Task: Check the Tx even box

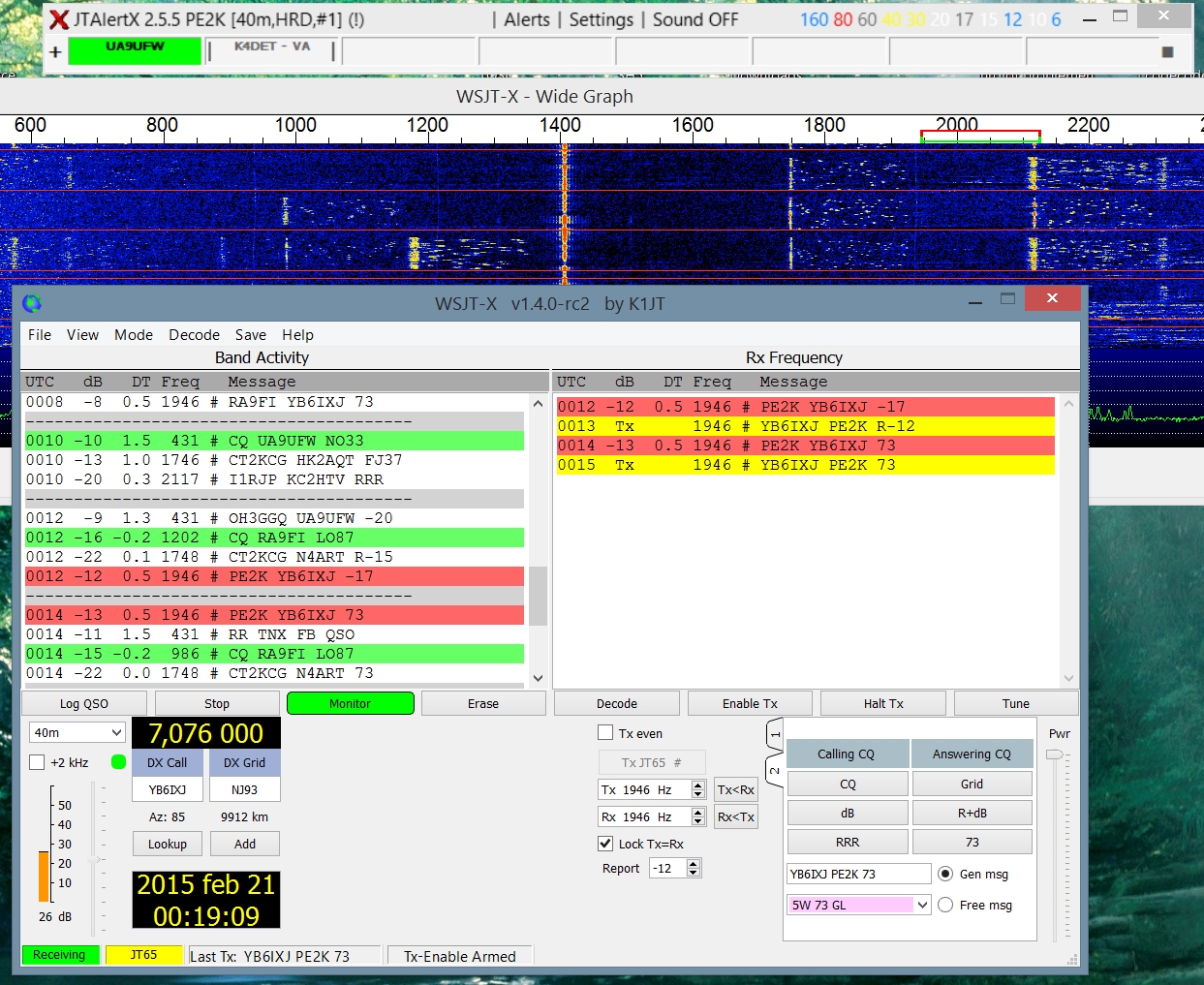Action: click(x=605, y=733)
